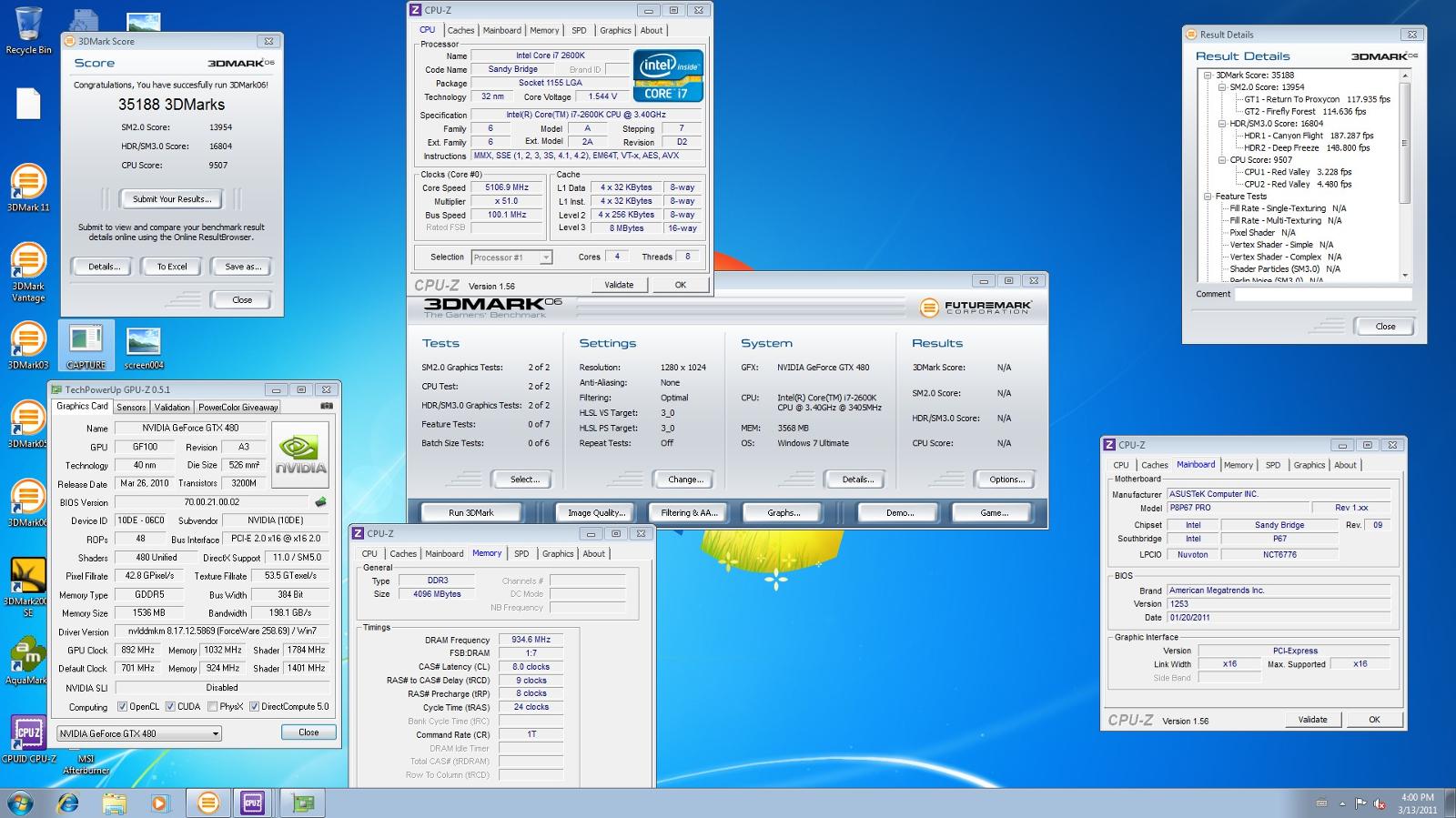The height and width of the screenshot is (818, 1456).
Task: Open the Processor #1 selection dropdown
Action: click(x=511, y=258)
